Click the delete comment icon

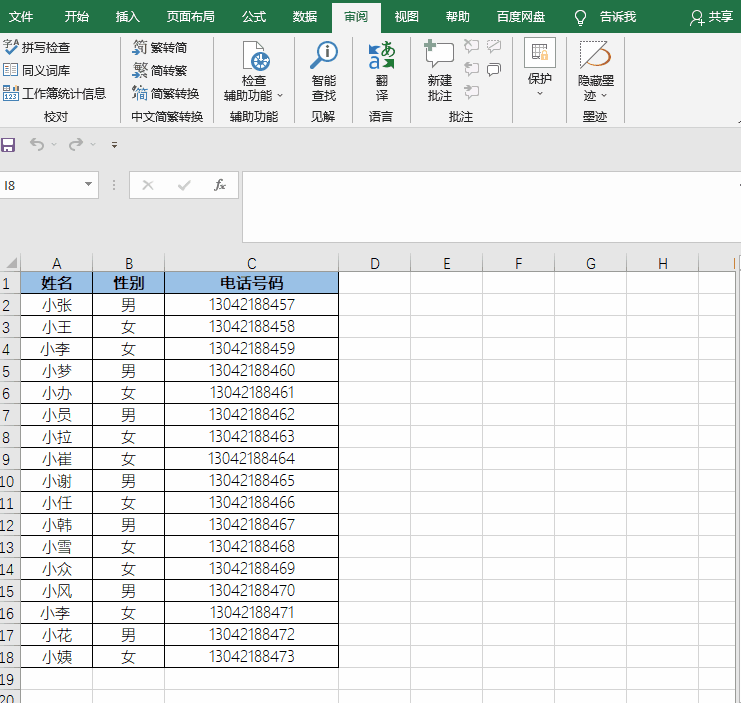pos(471,46)
